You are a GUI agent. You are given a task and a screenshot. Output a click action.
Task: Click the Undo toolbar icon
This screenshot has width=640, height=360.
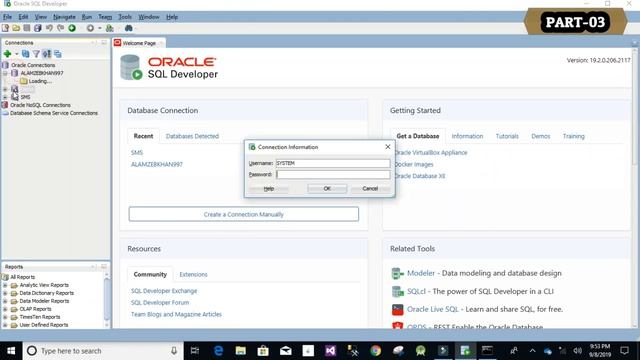49,28
